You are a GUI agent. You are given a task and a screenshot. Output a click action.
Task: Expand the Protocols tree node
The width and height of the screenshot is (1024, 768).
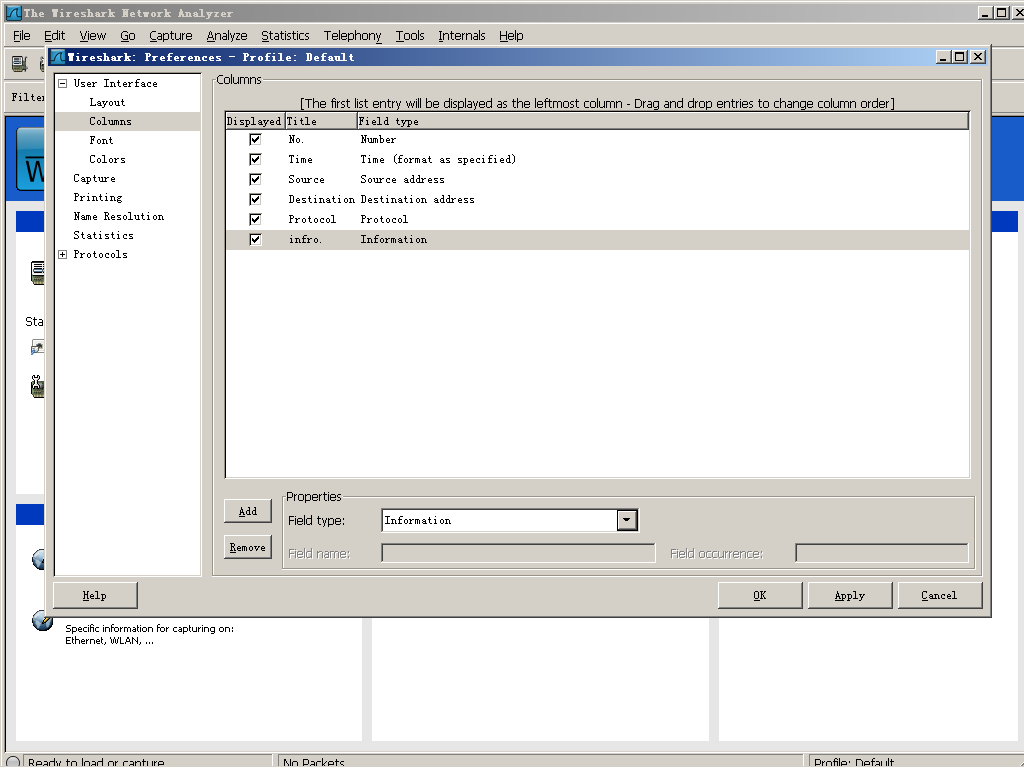[x=63, y=255]
